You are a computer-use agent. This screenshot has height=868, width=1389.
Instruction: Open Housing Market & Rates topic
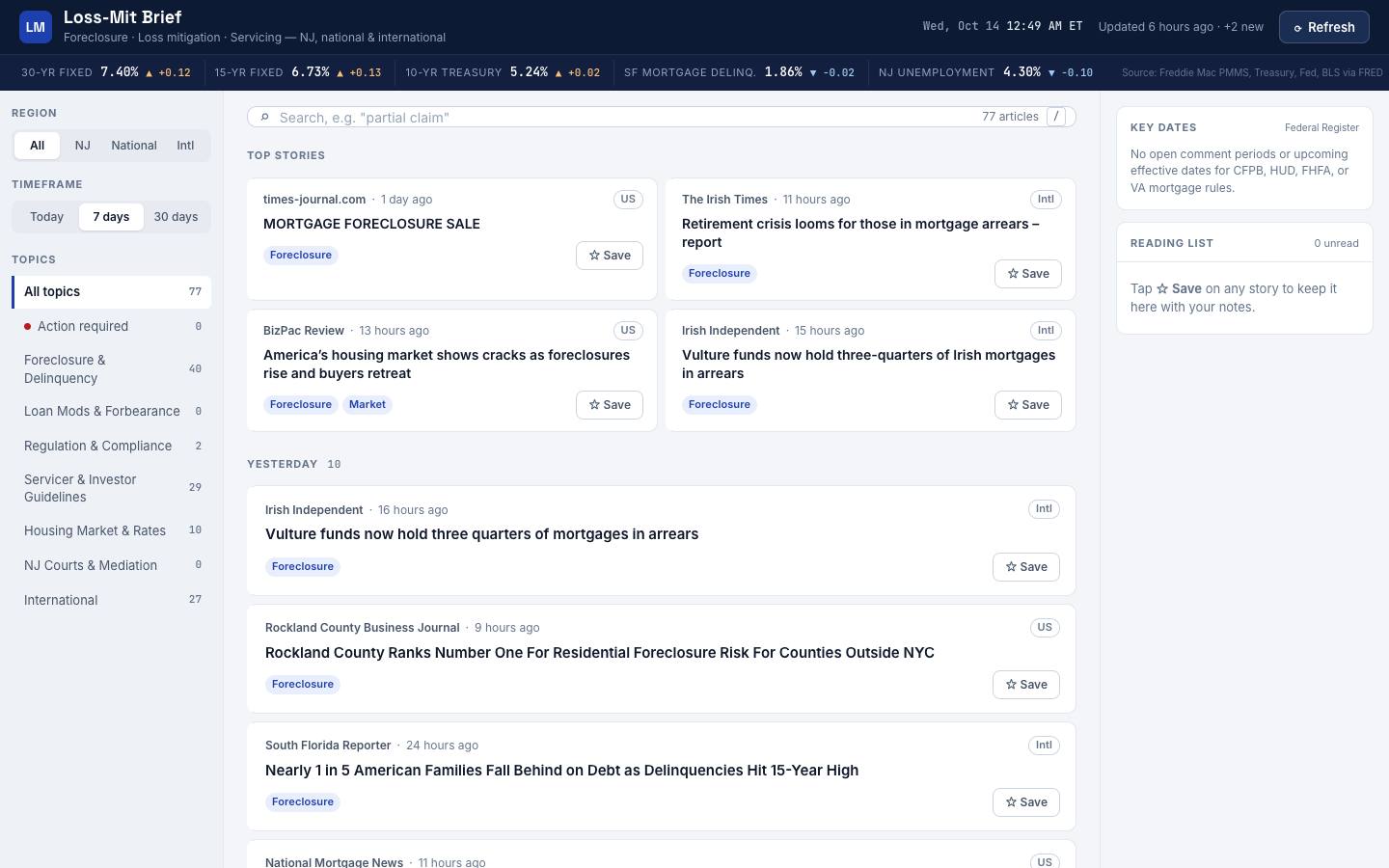pos(111,531)
